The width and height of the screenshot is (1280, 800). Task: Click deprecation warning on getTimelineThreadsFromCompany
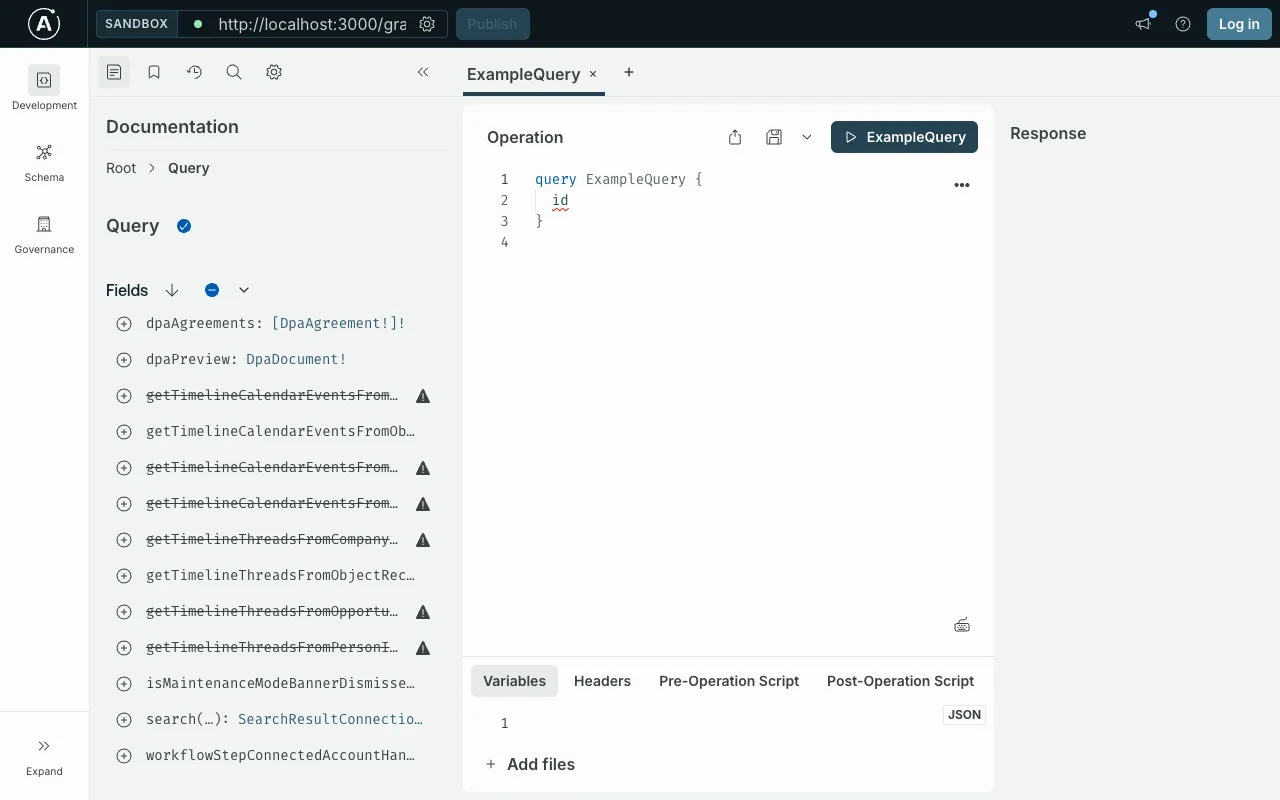tap(423, 540)
